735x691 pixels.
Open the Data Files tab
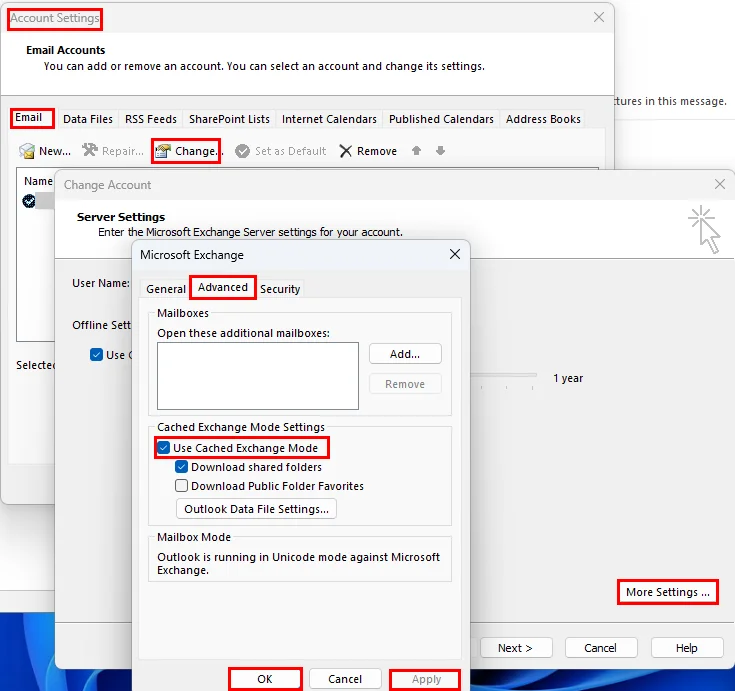click(x=88, y=119)
